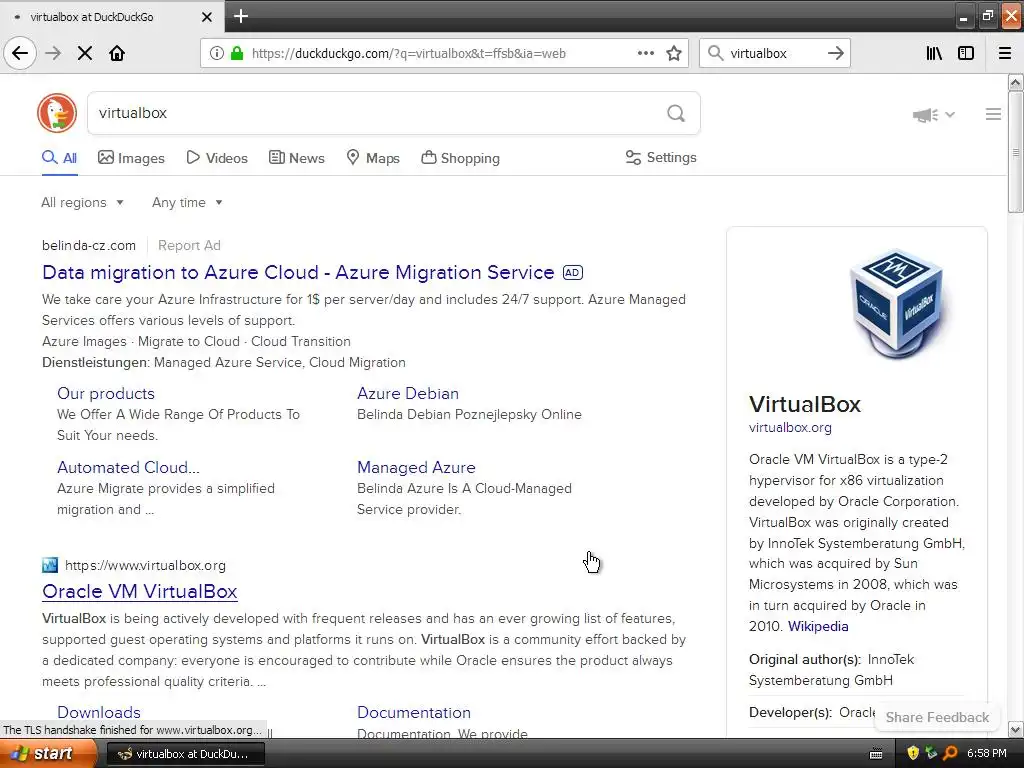Screen dimensions: 1024x768
Task: Open page actions three-dot menu
Action: (645, 53)
